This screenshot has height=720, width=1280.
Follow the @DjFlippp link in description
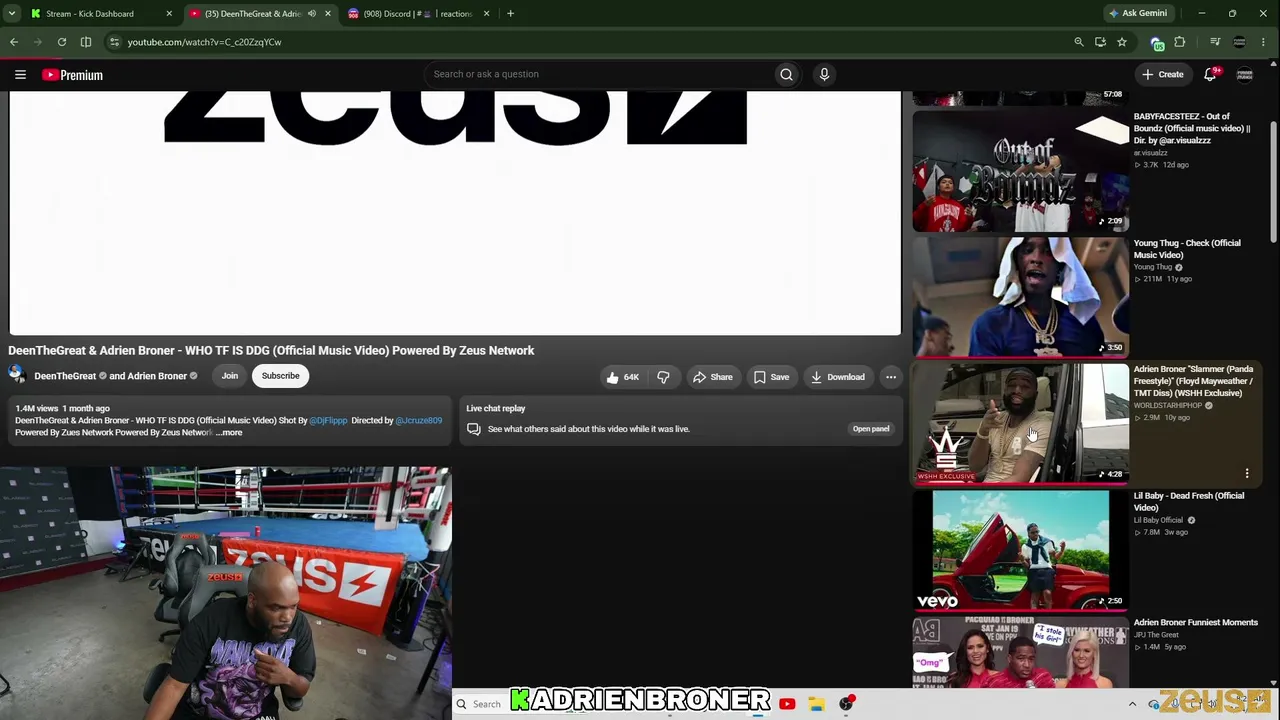tap(328, 421)
